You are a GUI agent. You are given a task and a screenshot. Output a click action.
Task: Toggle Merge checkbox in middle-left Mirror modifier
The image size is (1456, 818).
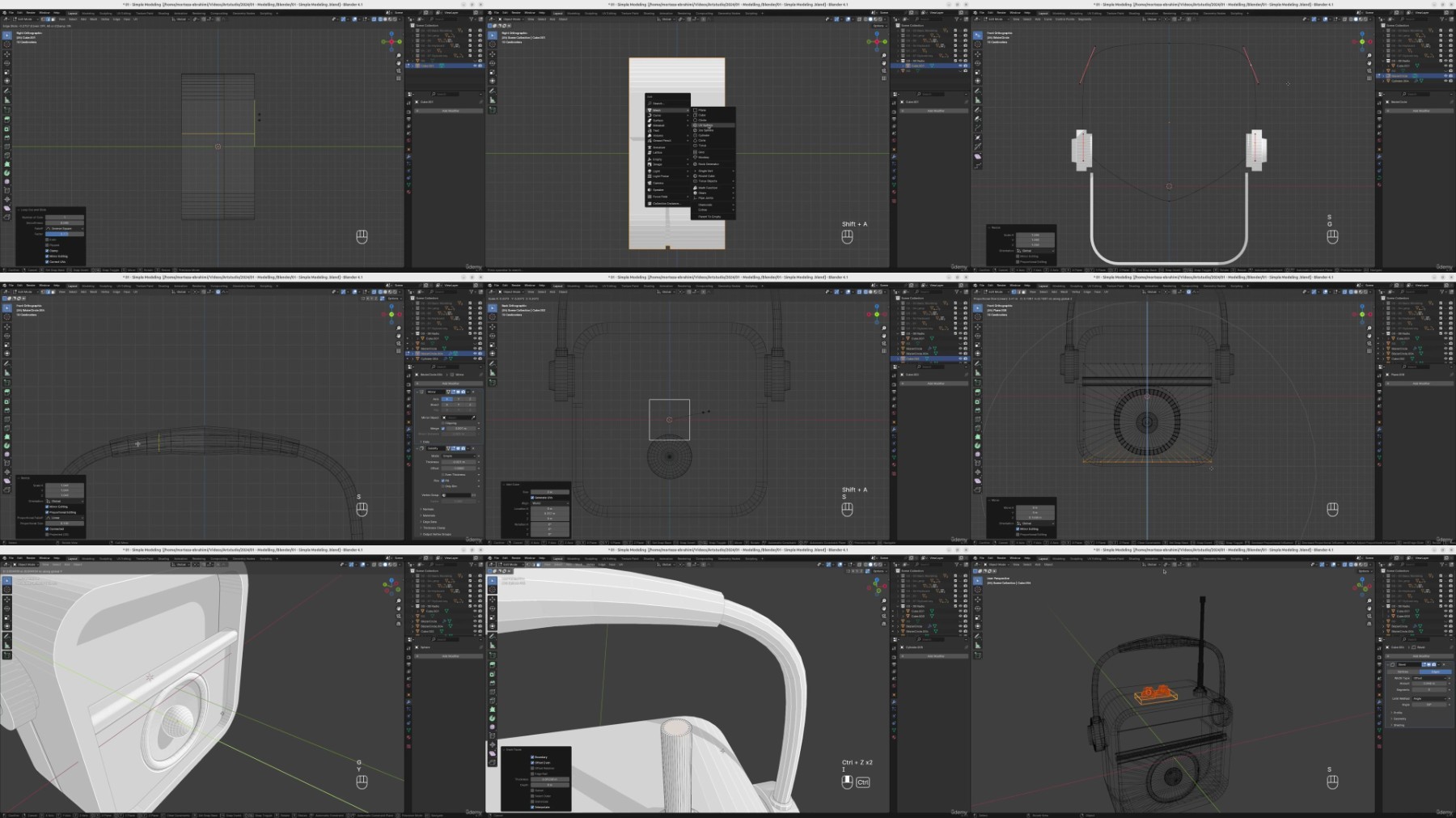442,429
